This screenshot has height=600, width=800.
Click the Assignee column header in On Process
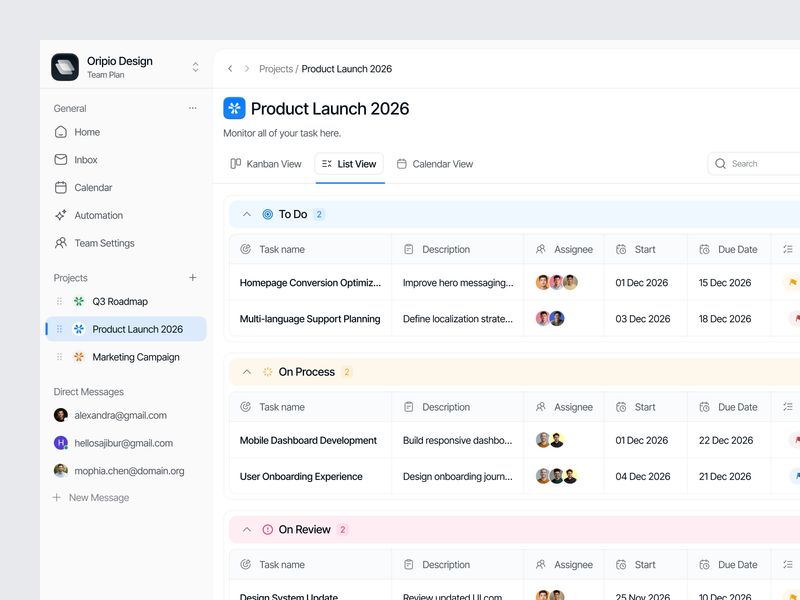click(x=564, y=407)
